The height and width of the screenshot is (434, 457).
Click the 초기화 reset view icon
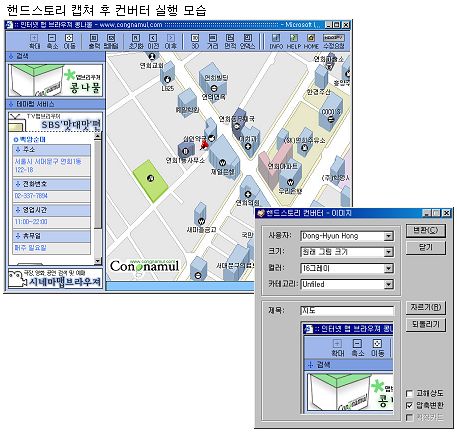tap(135, 41)
